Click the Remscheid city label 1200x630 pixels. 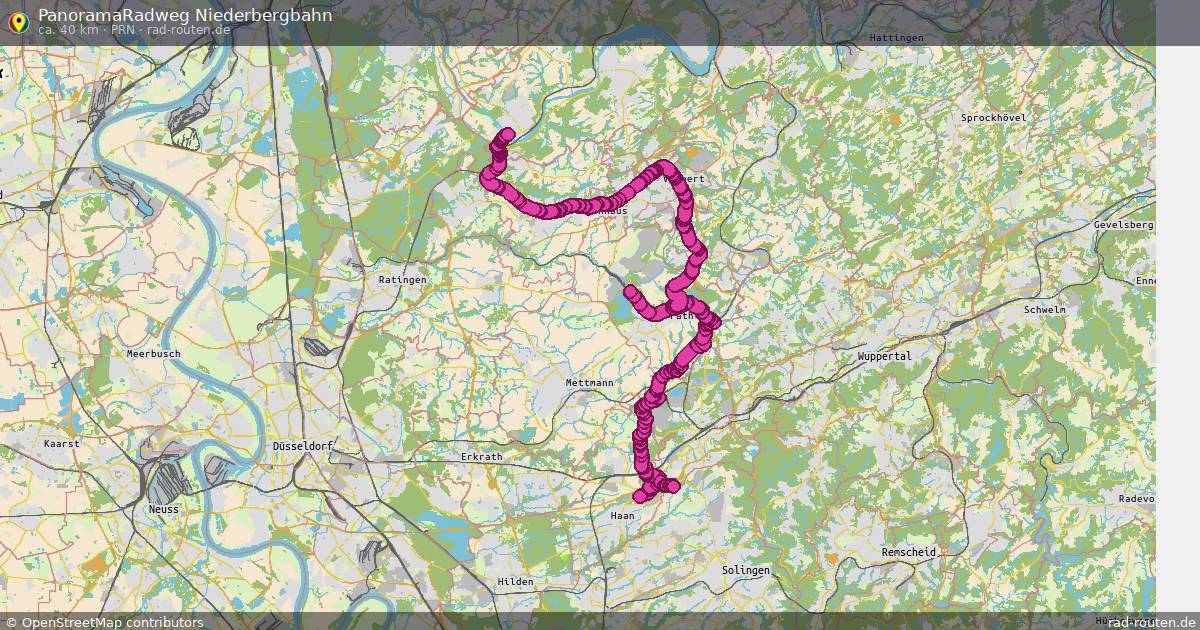pyautogui.click(x=909, y=552)
